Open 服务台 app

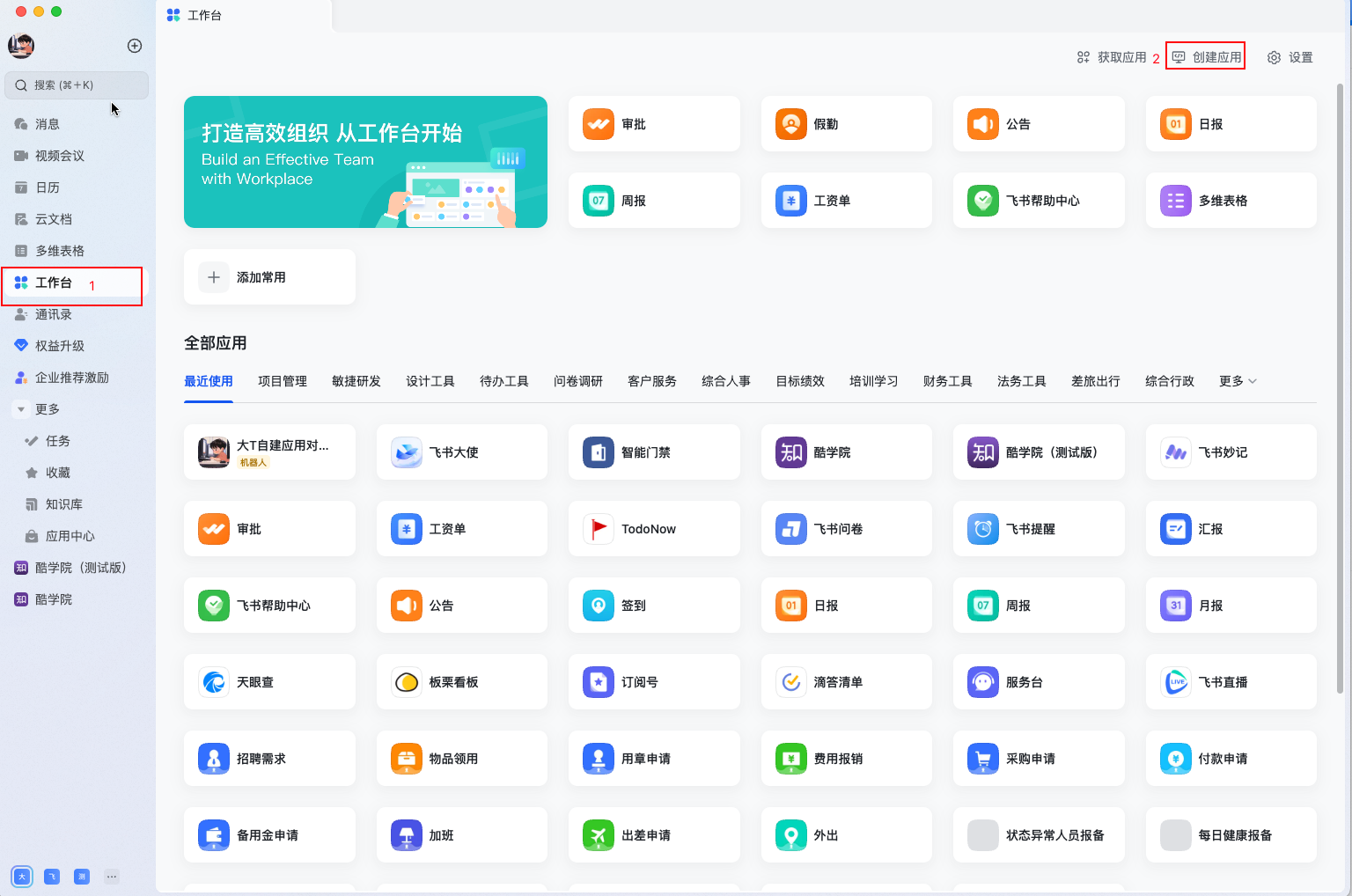click(x=1039, y=682)
